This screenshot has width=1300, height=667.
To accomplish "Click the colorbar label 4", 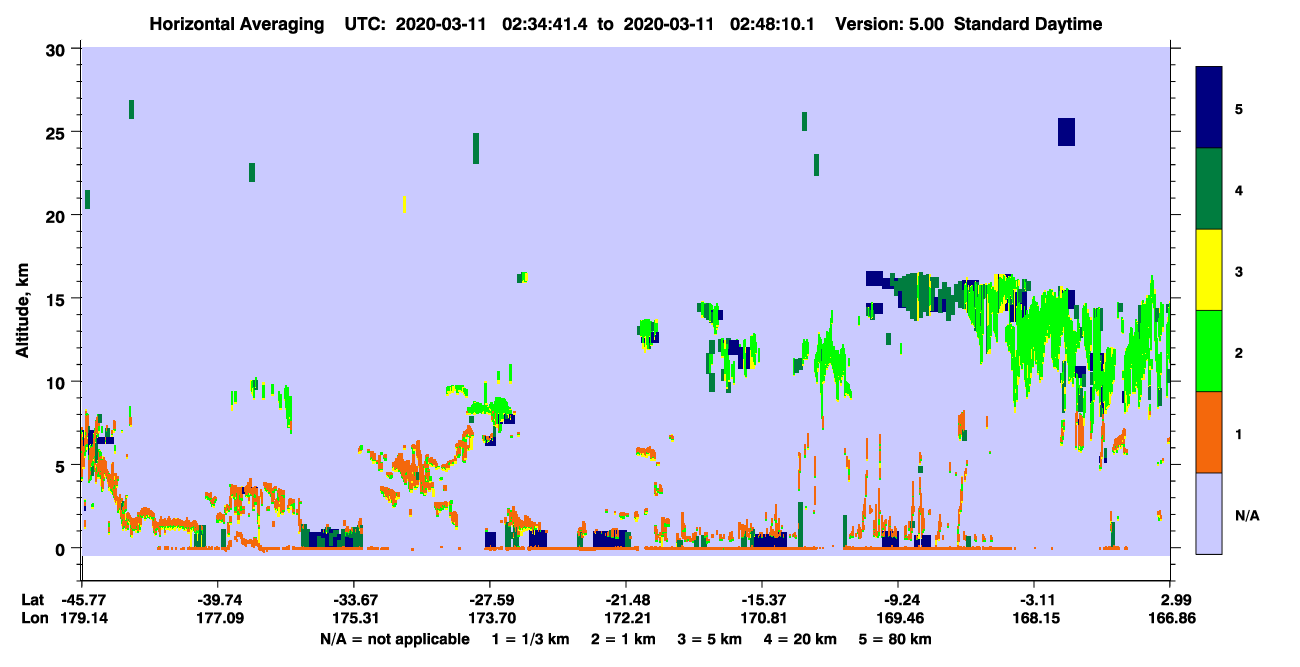I will (1238, 190).
